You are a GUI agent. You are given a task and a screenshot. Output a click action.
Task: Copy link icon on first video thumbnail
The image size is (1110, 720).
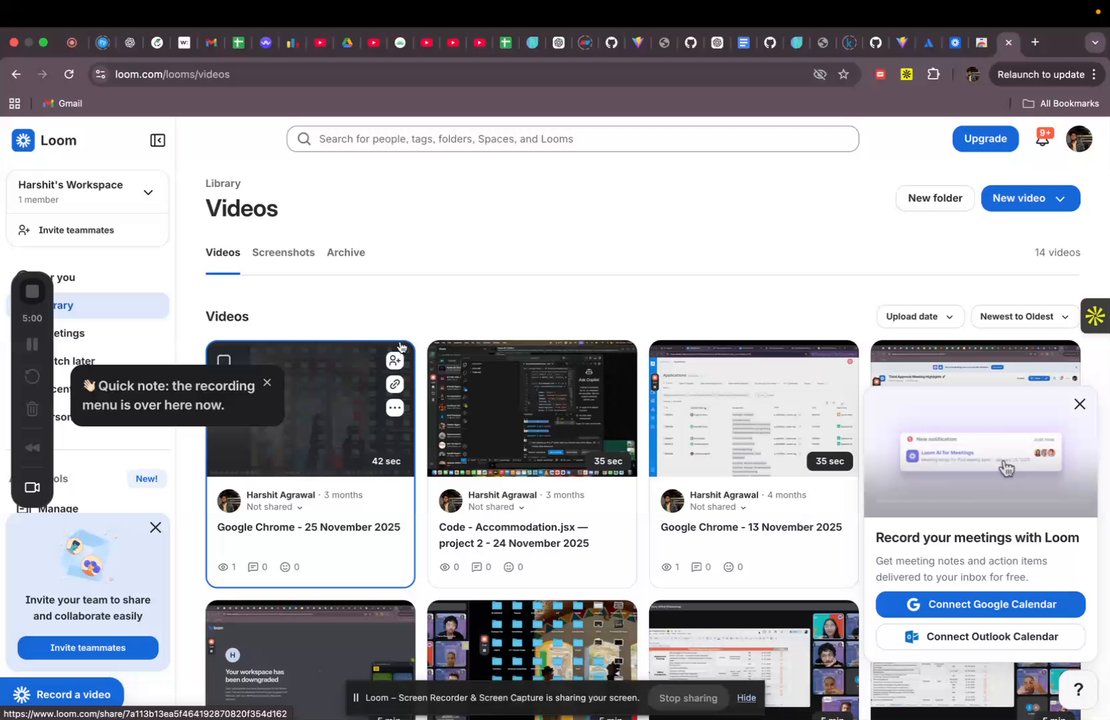click(394, 384)
